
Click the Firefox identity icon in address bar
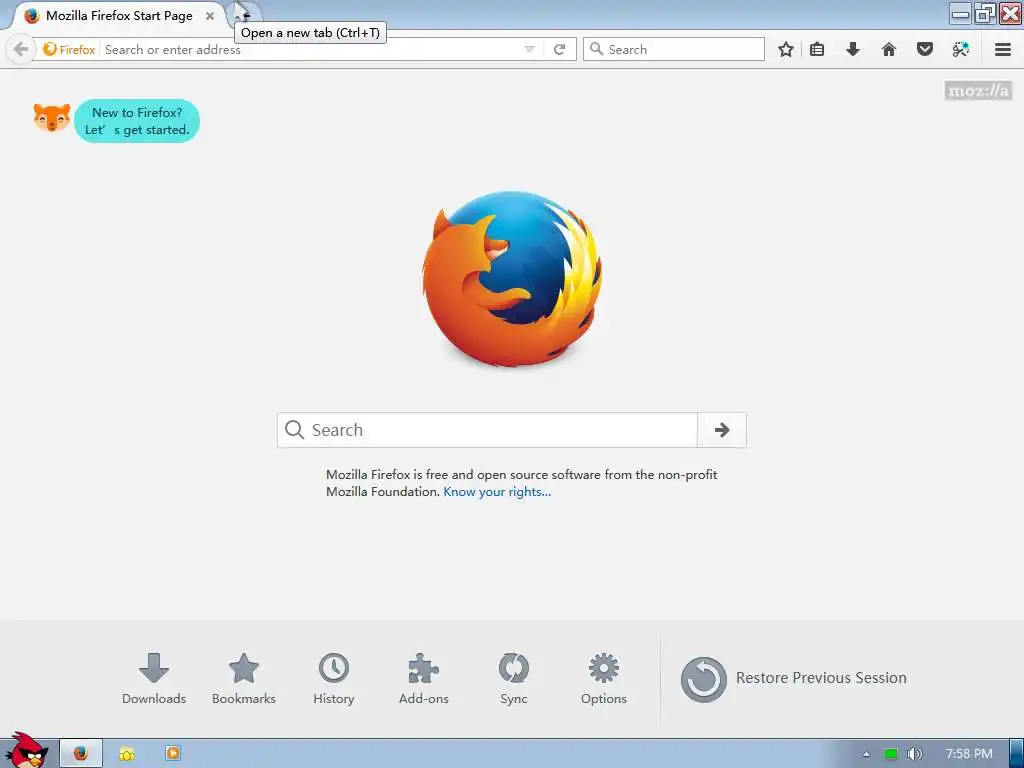point(69,50)
